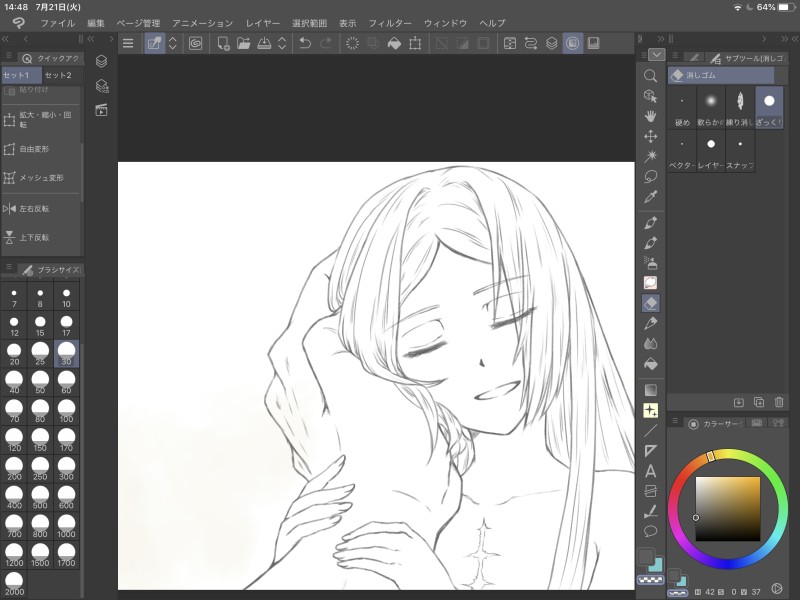Open the フィルター menu
The height and width of the screenshot is (600, 800).
(390, 23)
